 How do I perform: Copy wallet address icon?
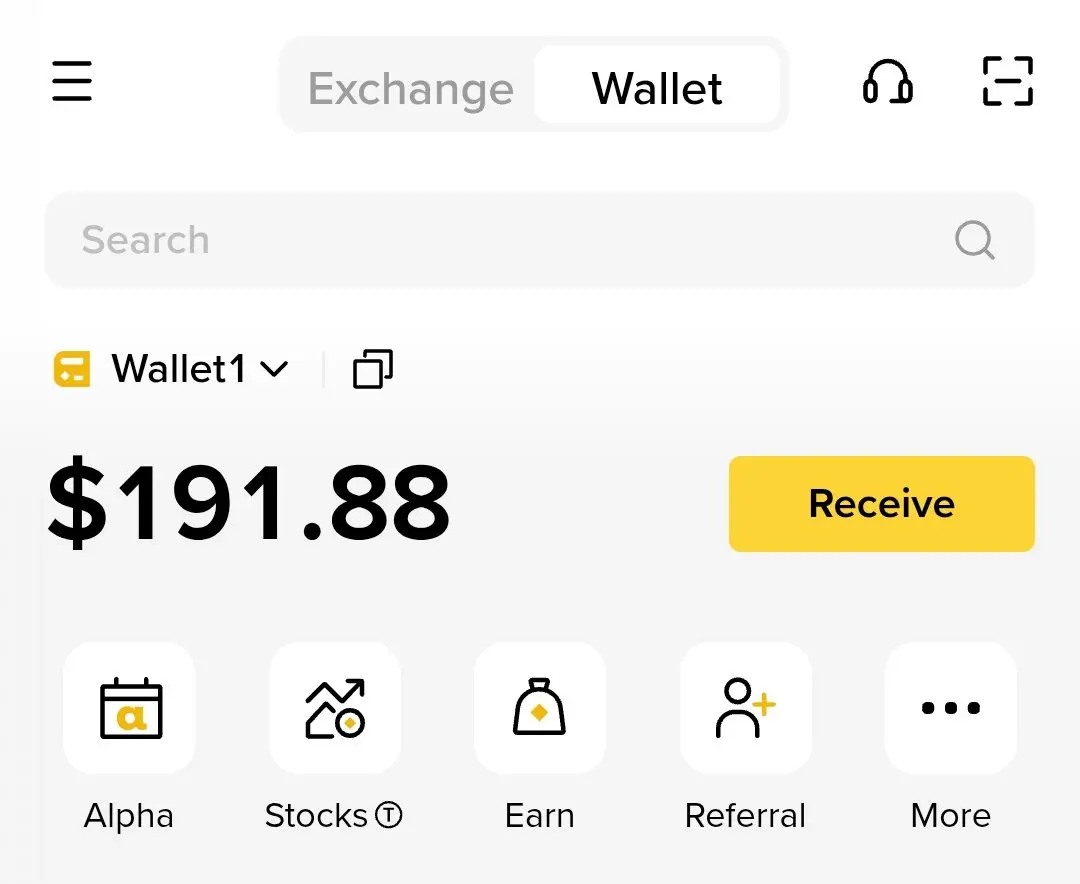pyautogui.click(x=373, y=369)
